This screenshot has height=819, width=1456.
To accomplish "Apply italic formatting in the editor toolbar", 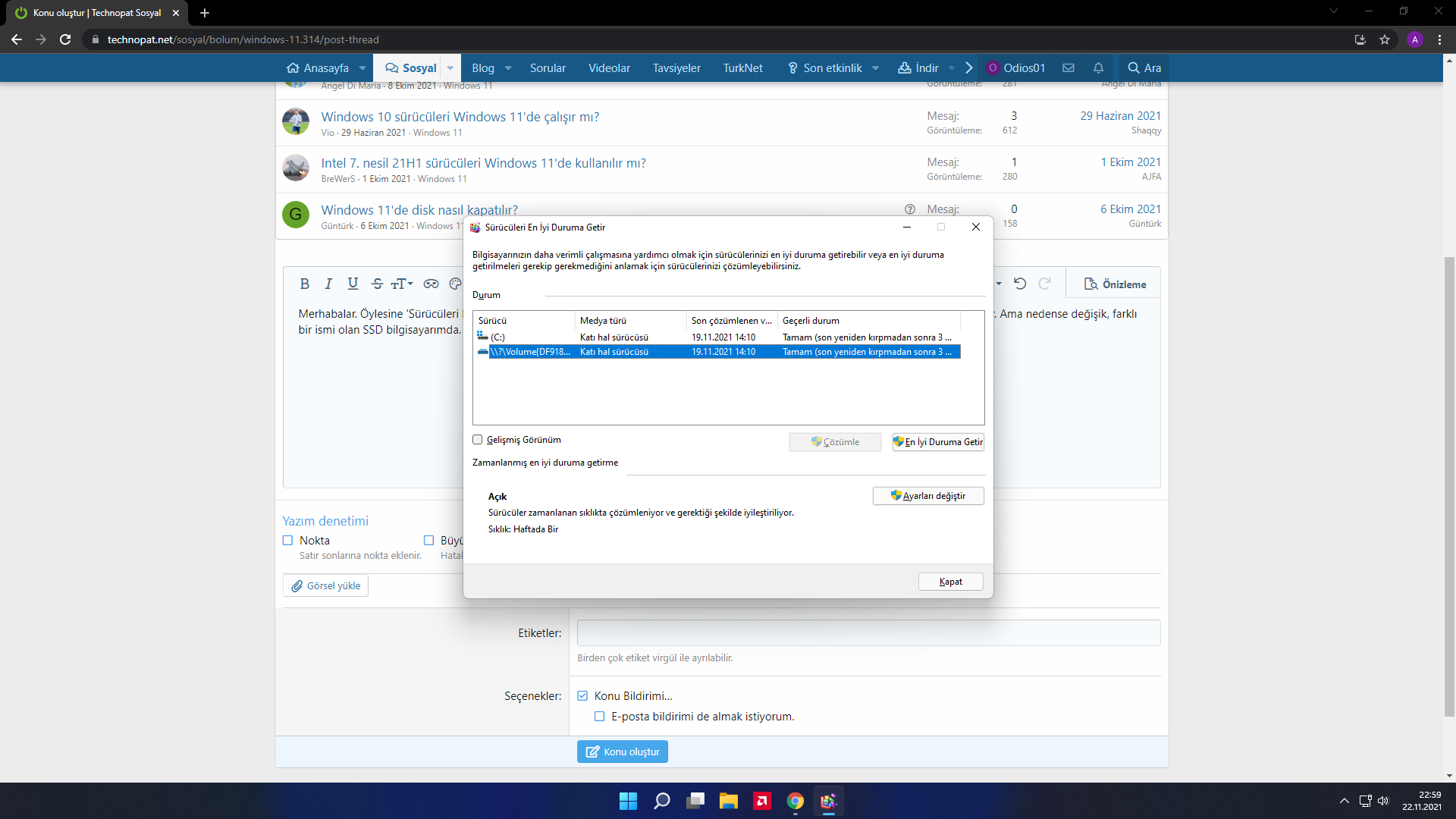I will [x=328, y=284].
